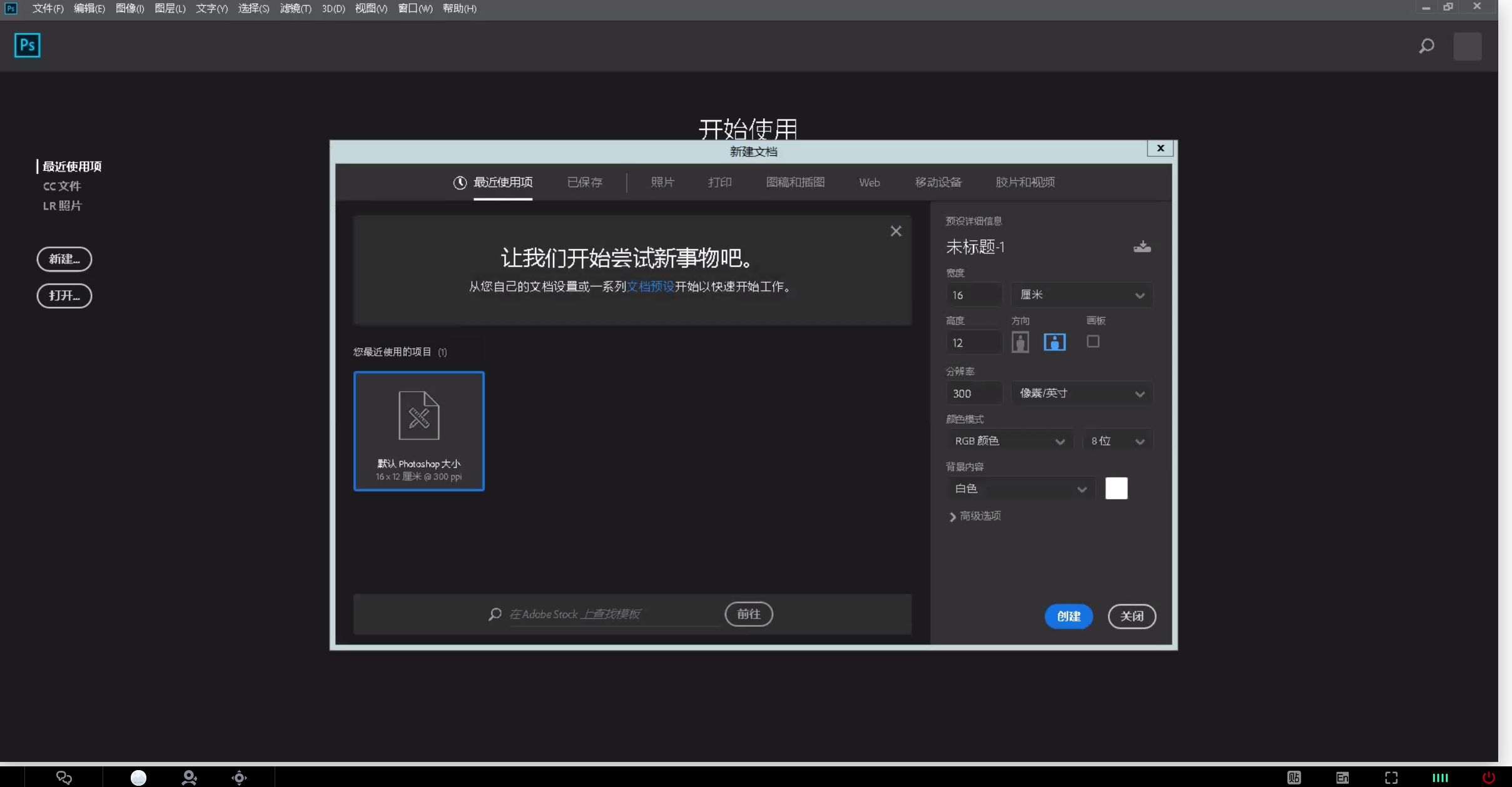Click the 分辨率 resolution field showing 300
The image size is (1512, 787).
point(973,393)
